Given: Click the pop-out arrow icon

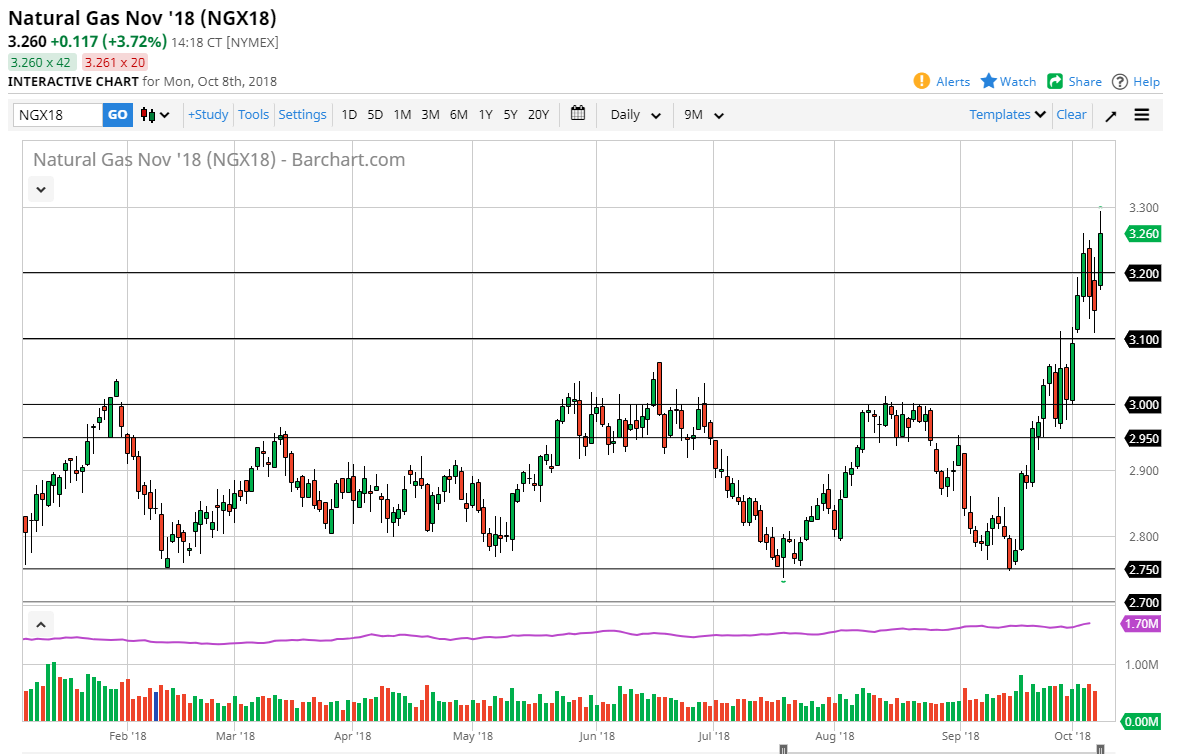Looking at the screenshot, I should click(x=1110, y=115).
